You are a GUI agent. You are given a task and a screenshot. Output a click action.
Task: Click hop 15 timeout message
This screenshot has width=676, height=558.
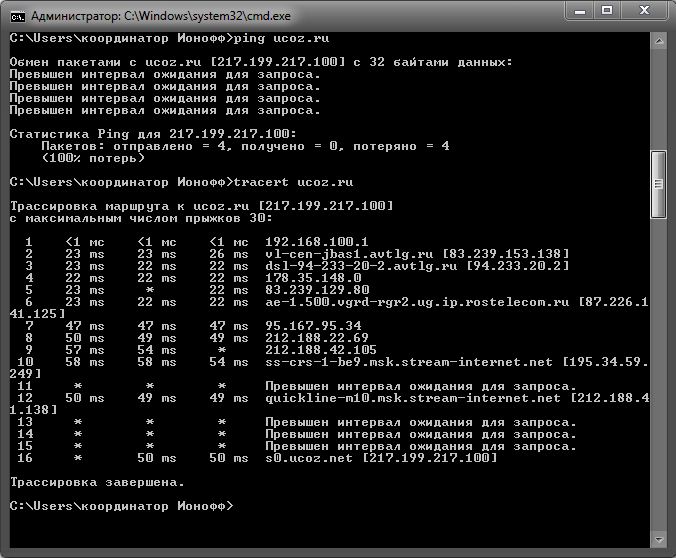pyautogui.click(x=421, y=446)
